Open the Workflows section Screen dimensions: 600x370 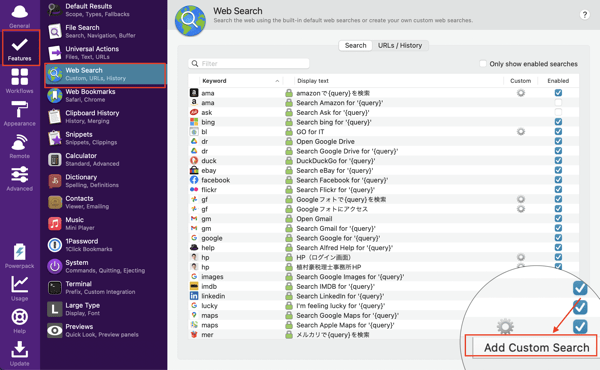(20, 81)
